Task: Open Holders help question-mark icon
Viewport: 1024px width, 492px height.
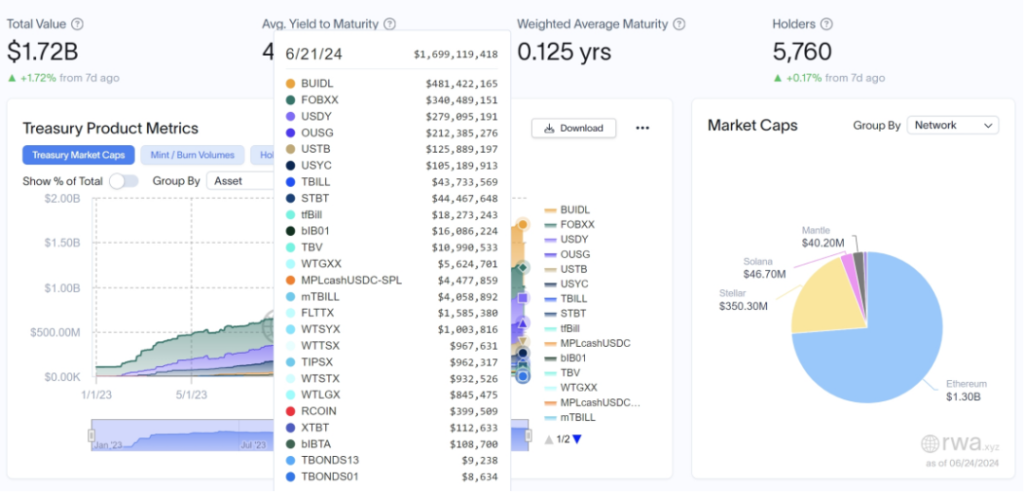Action: tap(826, 24)
